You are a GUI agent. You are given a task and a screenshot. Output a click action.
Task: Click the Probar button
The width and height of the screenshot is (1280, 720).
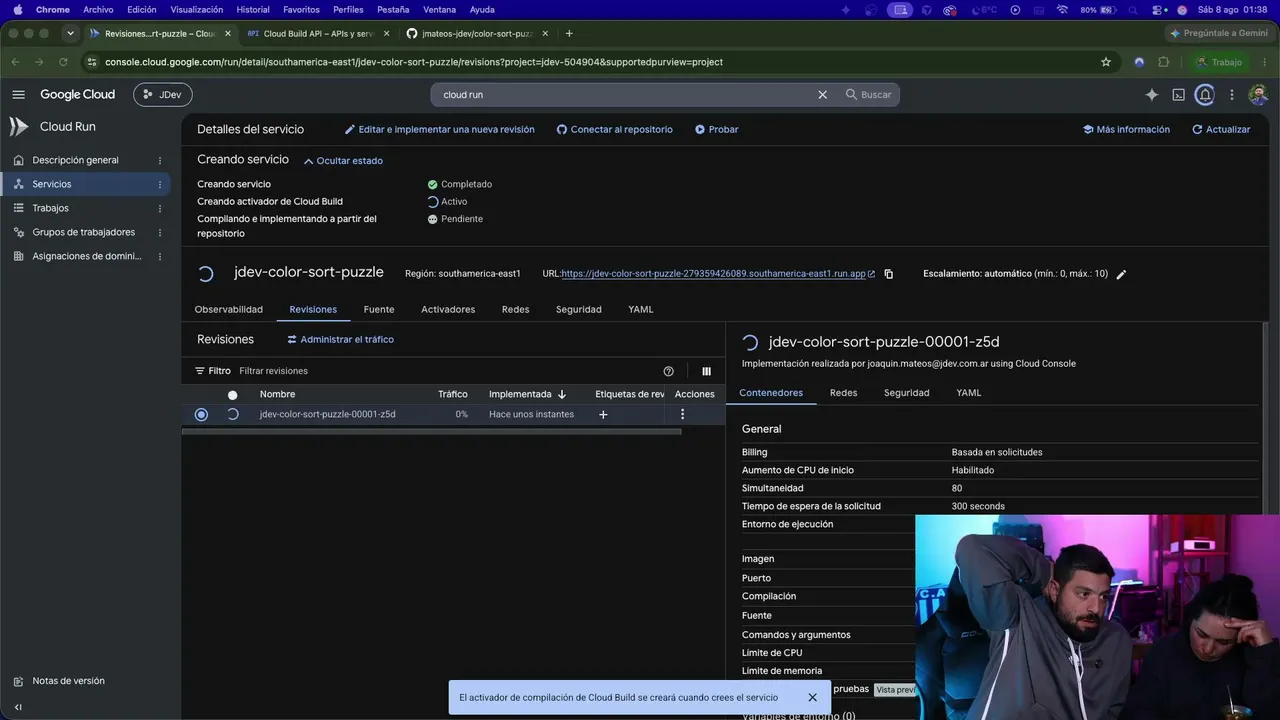pyautogui.click(x=717, y=130)
